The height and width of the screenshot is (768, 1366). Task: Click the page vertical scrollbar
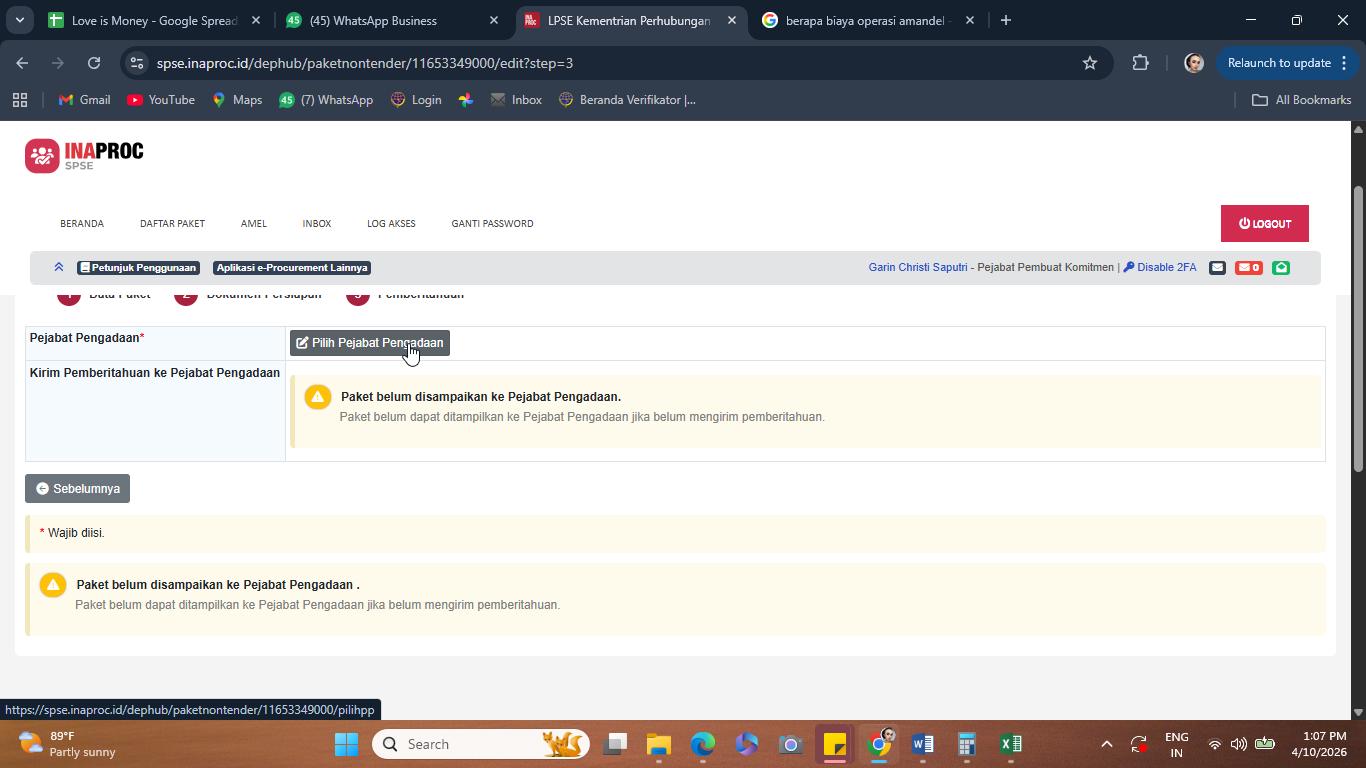click(x=1358, y=329)
